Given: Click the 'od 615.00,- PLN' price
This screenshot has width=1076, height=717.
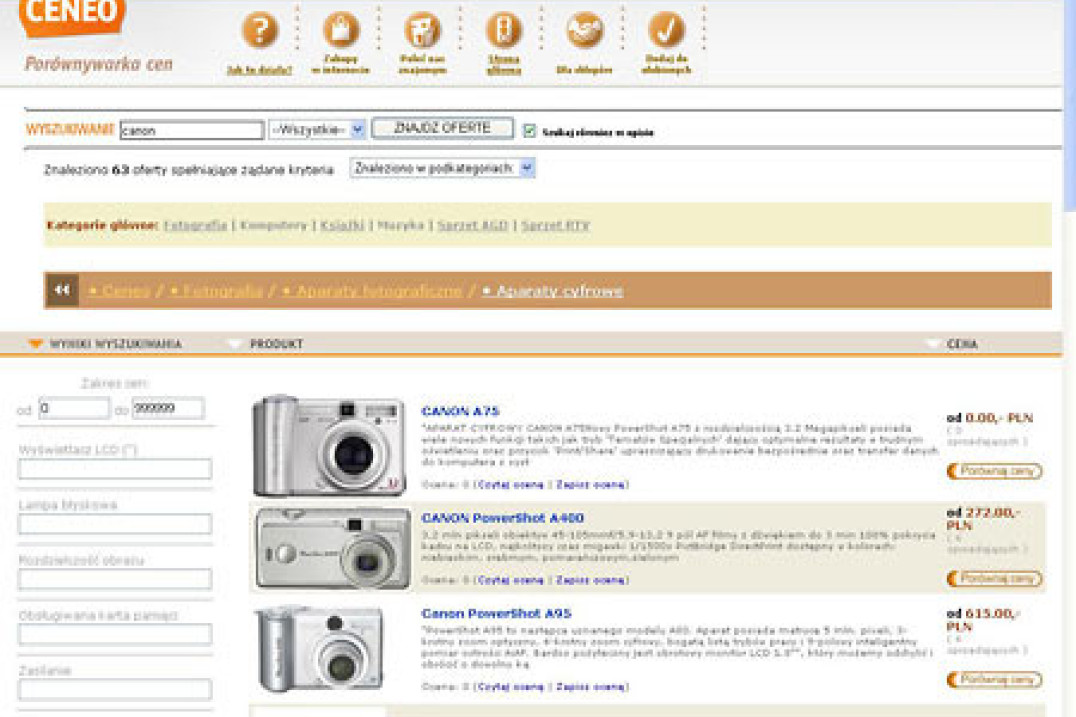Looking at the screenshot, I should click(x=983, y=620).
